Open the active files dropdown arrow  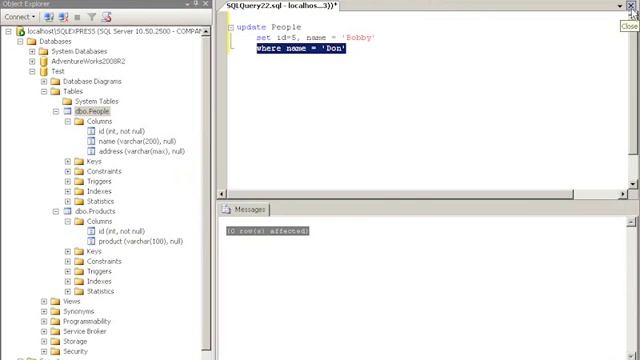point(620,6)
